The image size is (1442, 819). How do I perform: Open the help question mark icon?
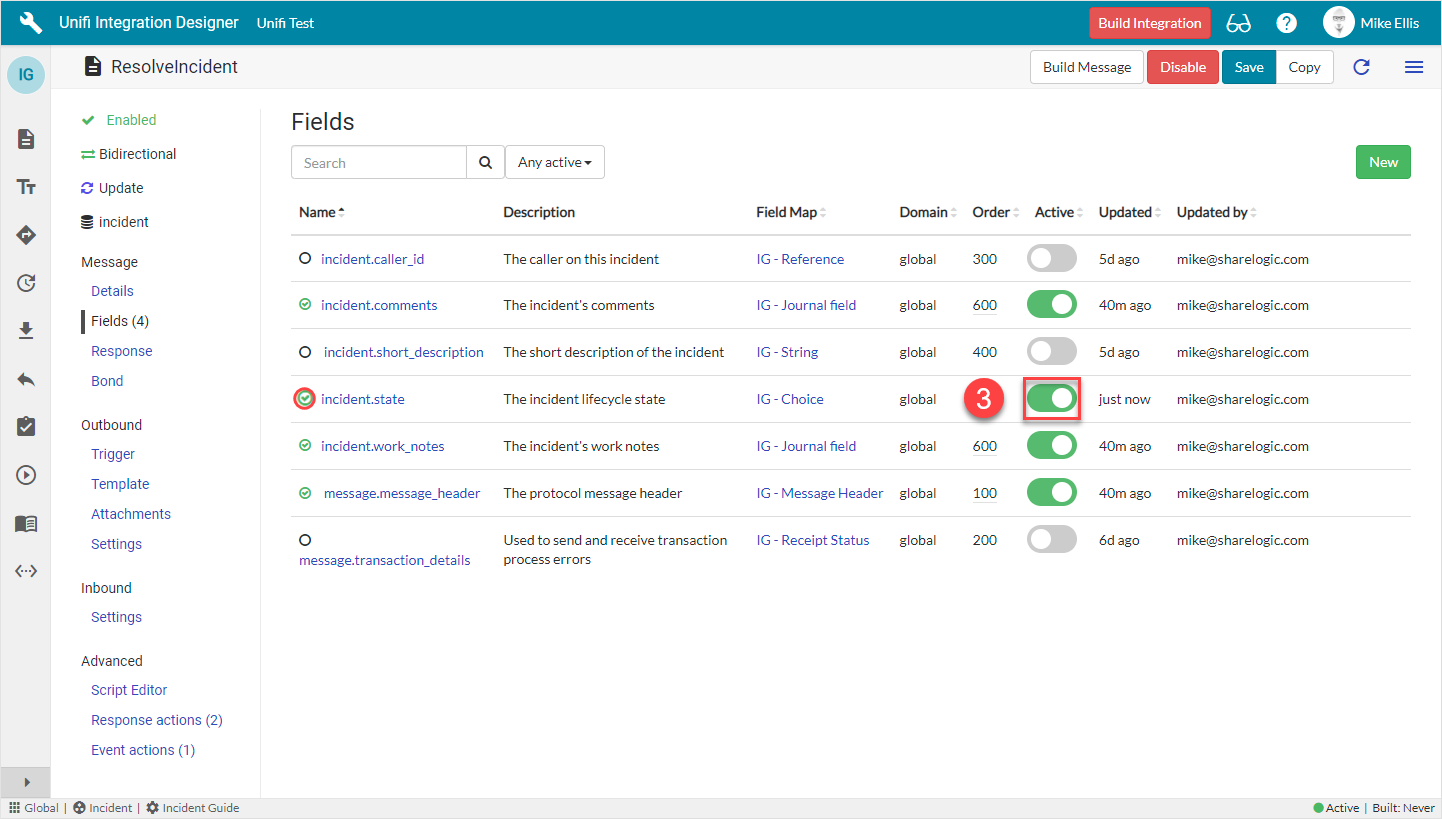(1286, 23)
